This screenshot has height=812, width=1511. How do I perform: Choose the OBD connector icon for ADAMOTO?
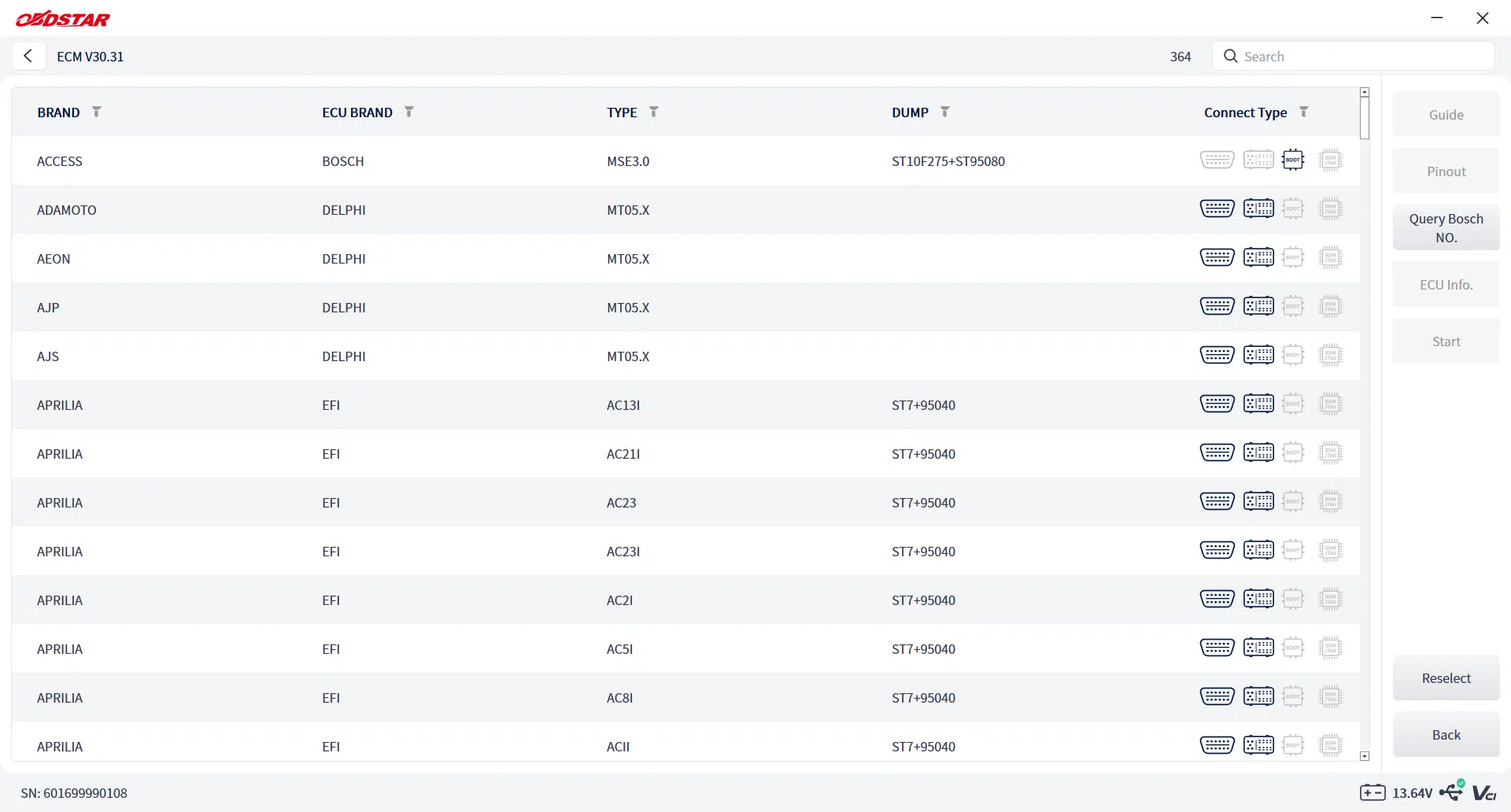point(1217,209)
